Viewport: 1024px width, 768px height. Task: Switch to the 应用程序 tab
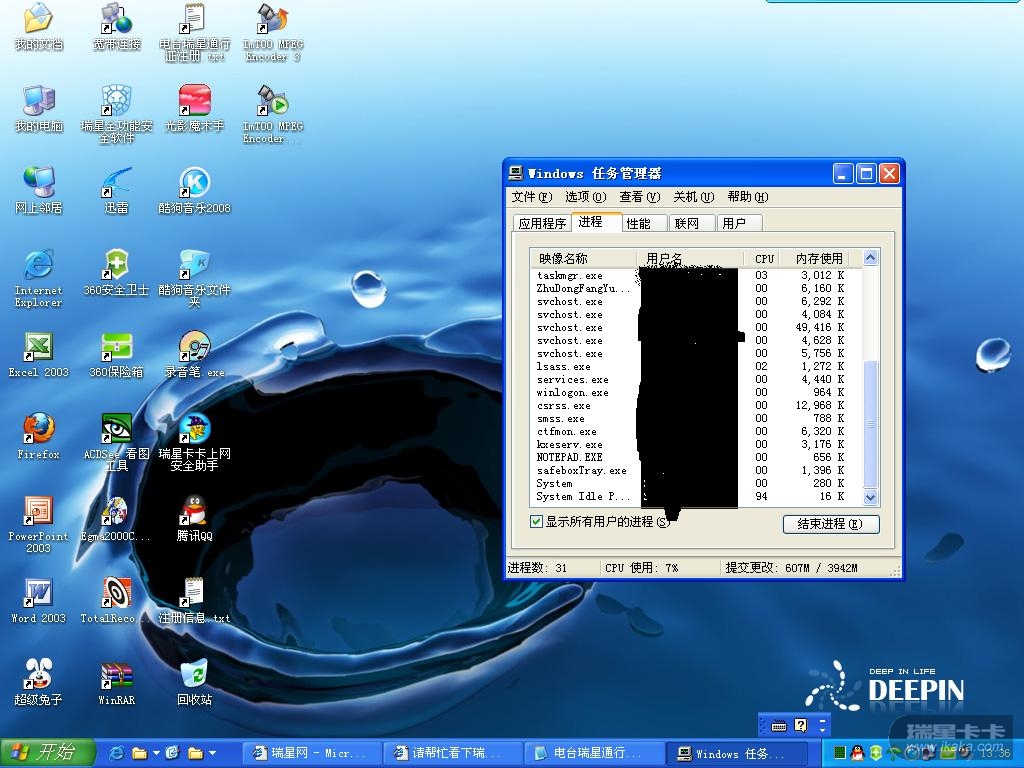coord(542,223)
